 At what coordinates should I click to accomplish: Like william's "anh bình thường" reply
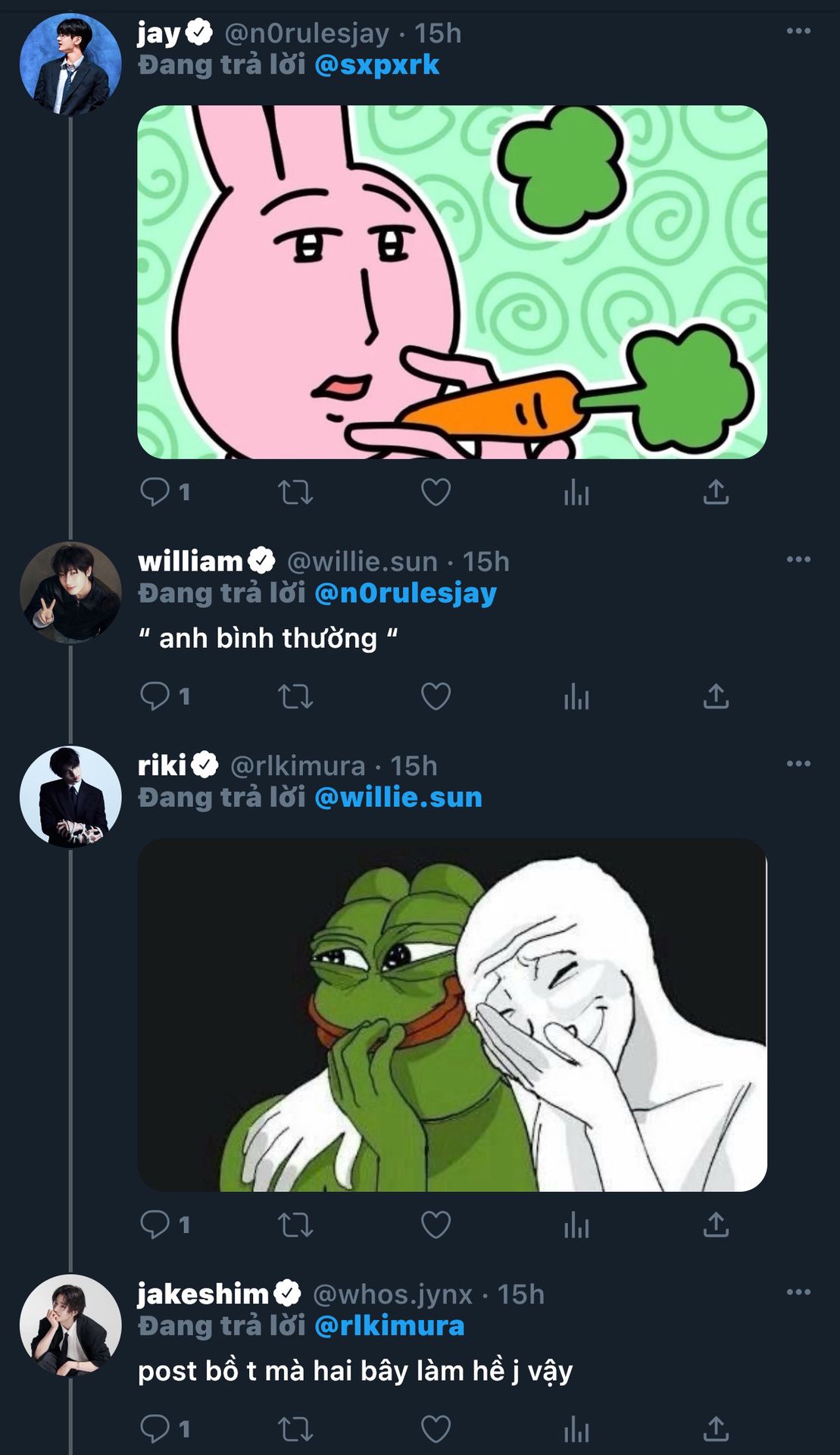(436, 696)
